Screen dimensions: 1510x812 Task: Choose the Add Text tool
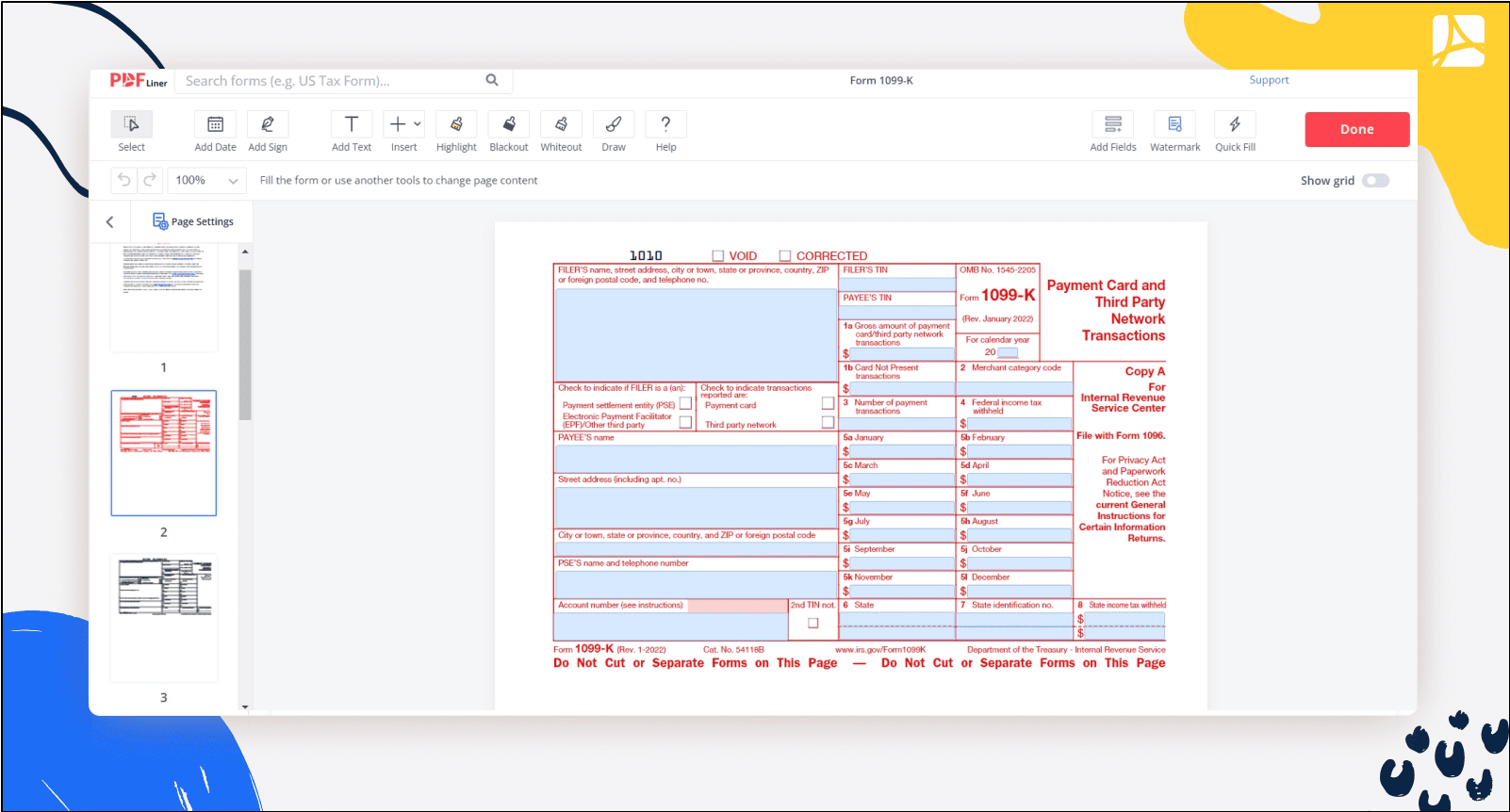352,124
